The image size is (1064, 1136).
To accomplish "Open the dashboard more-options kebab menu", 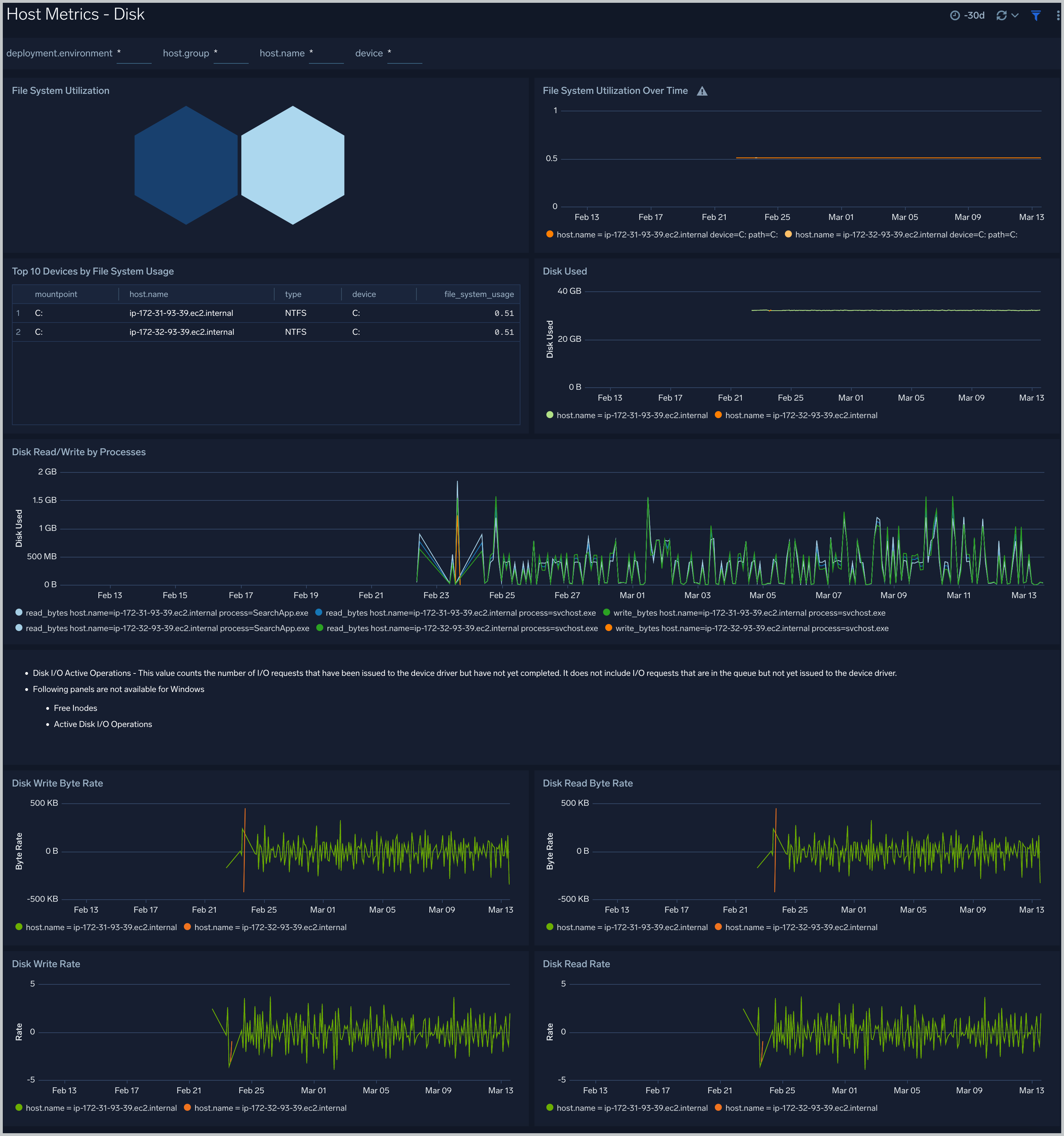I will [x=1058, y=15].
